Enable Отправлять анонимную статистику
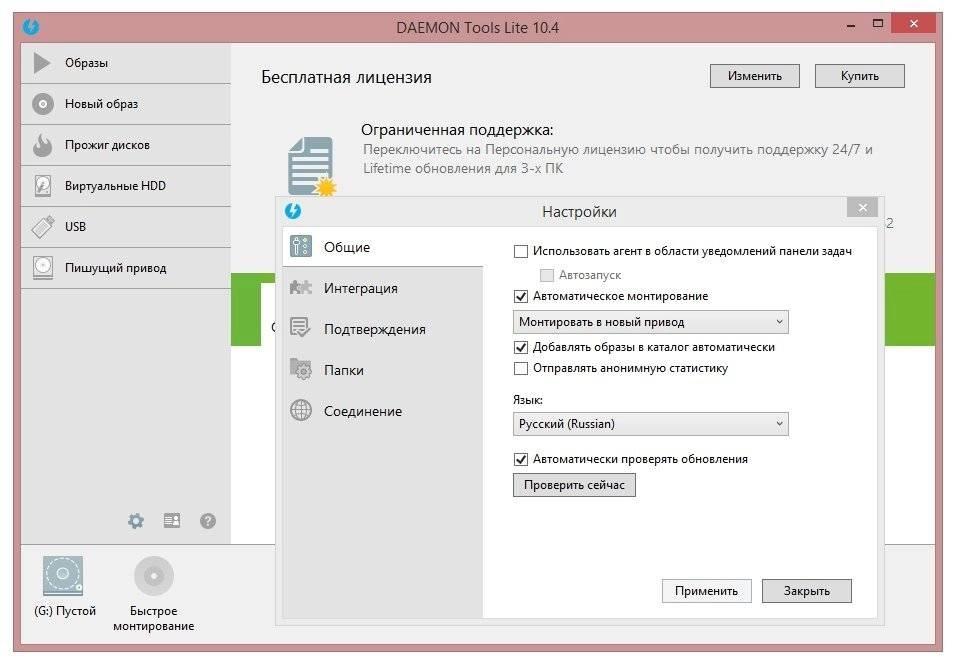 (521, 369)
